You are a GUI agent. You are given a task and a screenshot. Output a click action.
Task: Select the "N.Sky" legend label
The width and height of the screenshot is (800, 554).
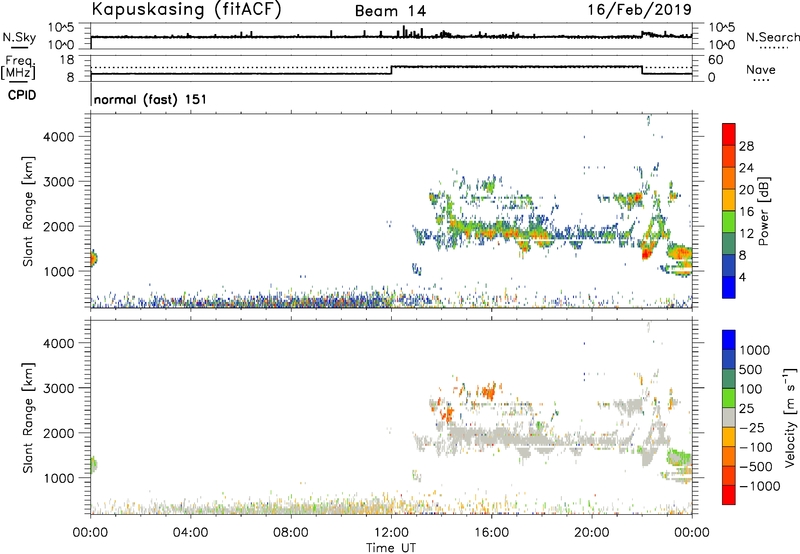tap(19, 38)
